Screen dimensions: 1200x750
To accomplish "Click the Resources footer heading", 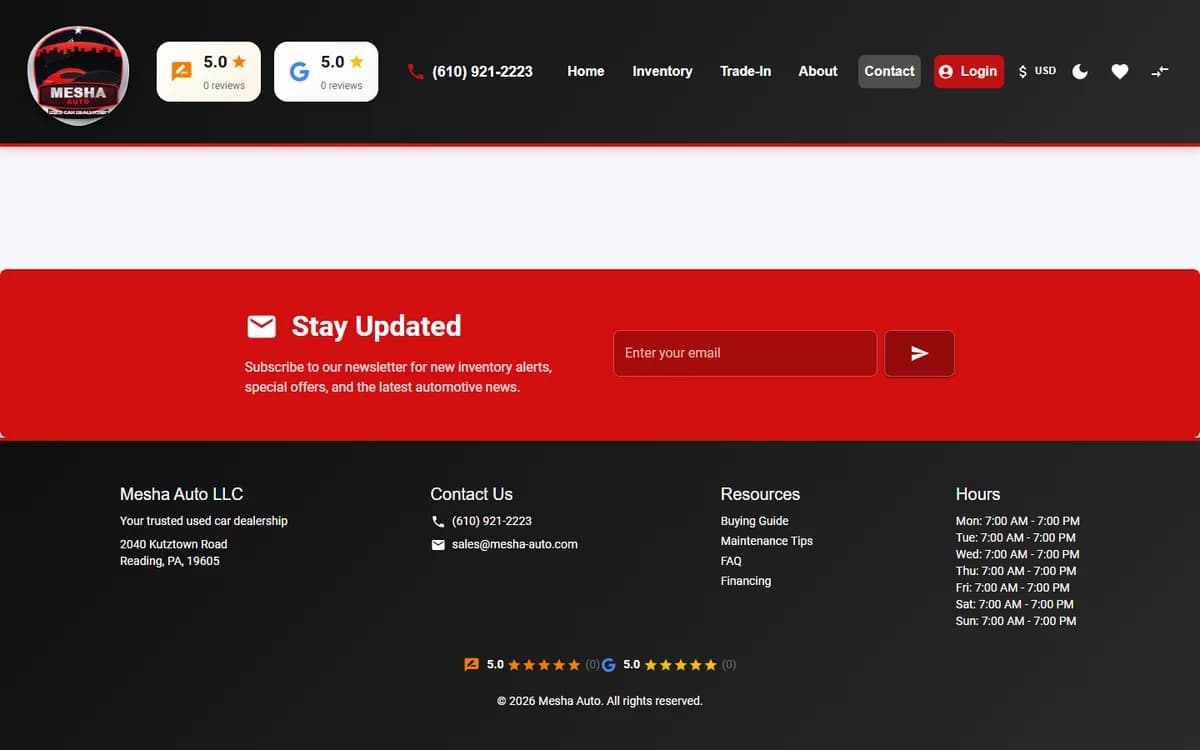I will 760,494.
